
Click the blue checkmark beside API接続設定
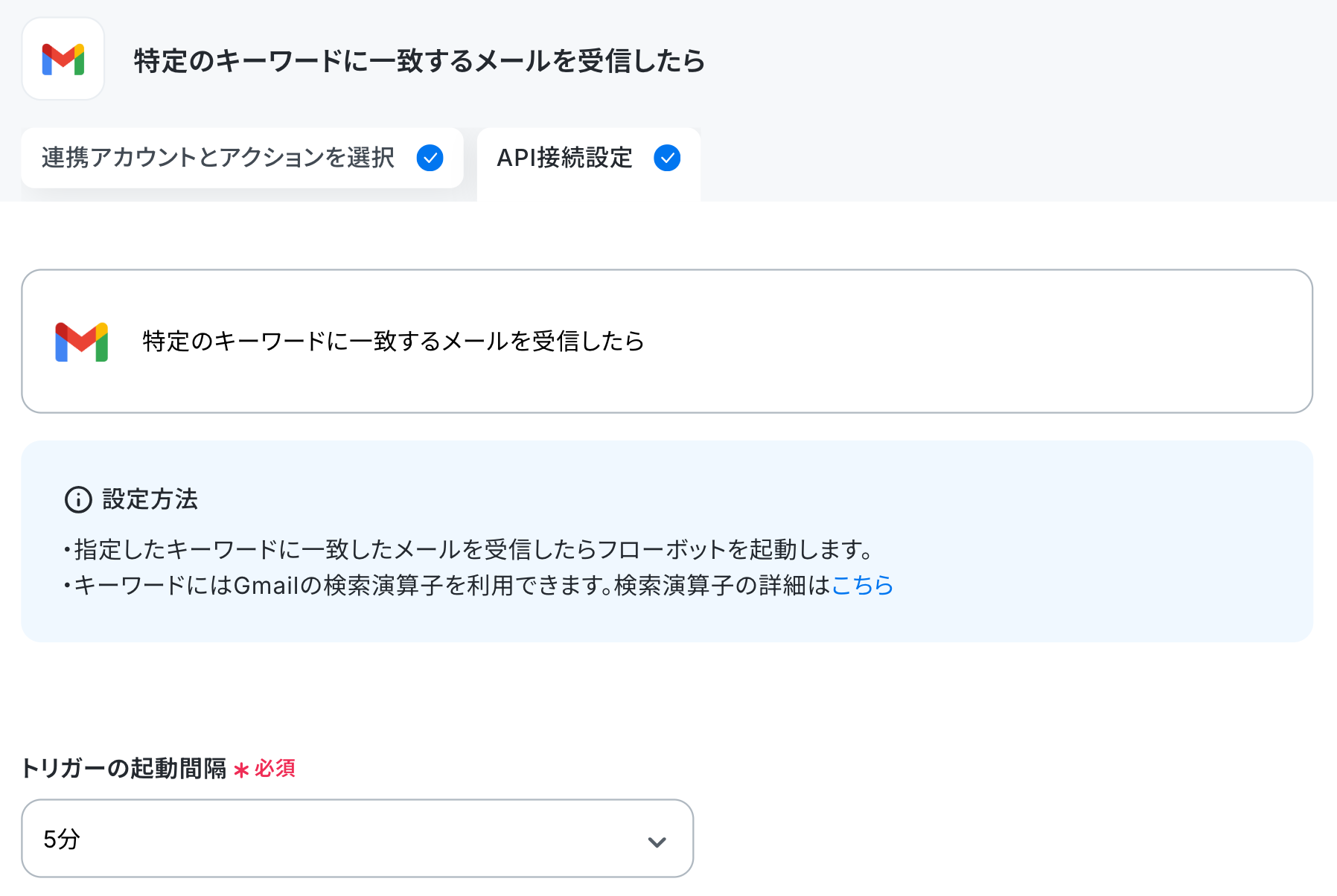[667, 158]
